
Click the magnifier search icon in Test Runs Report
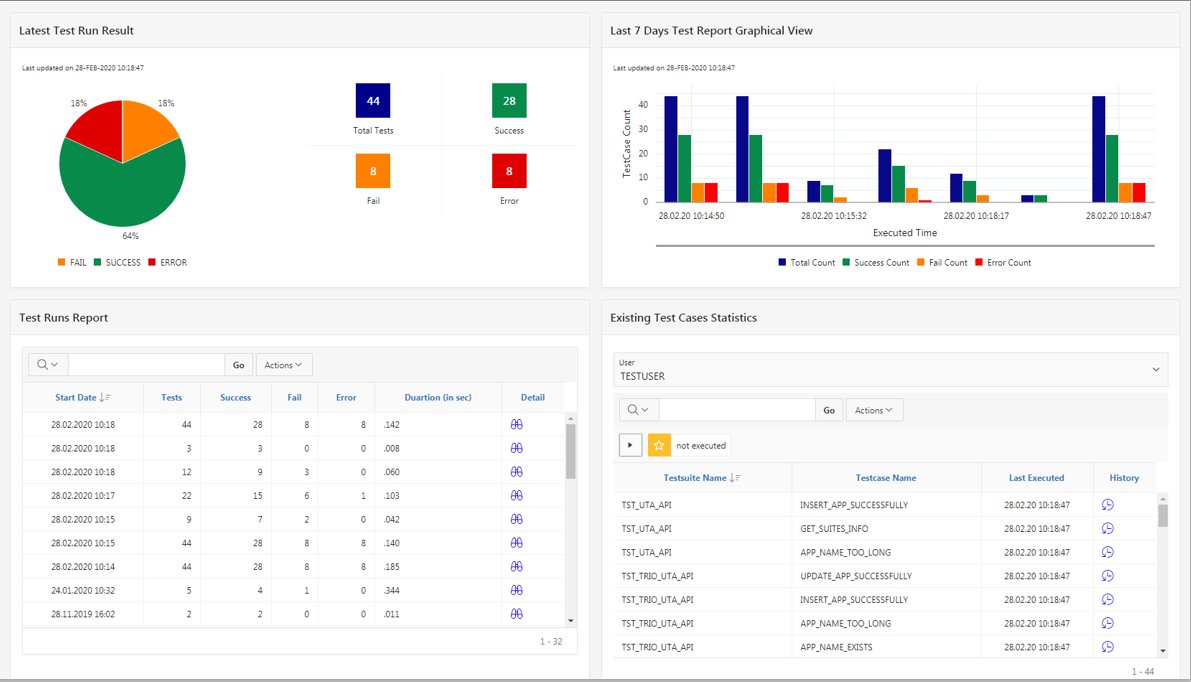tap(40, 364)
